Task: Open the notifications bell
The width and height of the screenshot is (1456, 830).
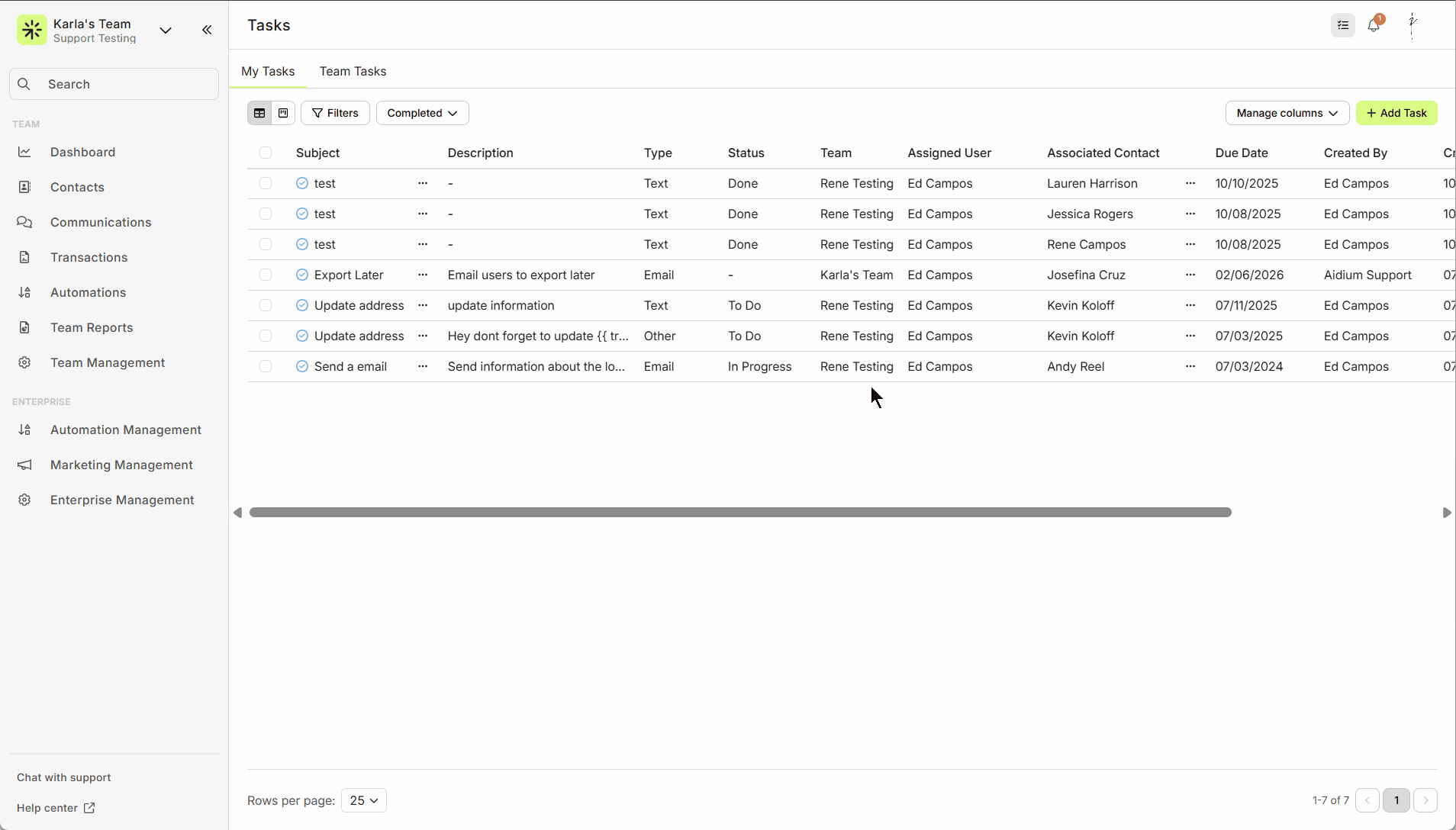Action: 1374,25
